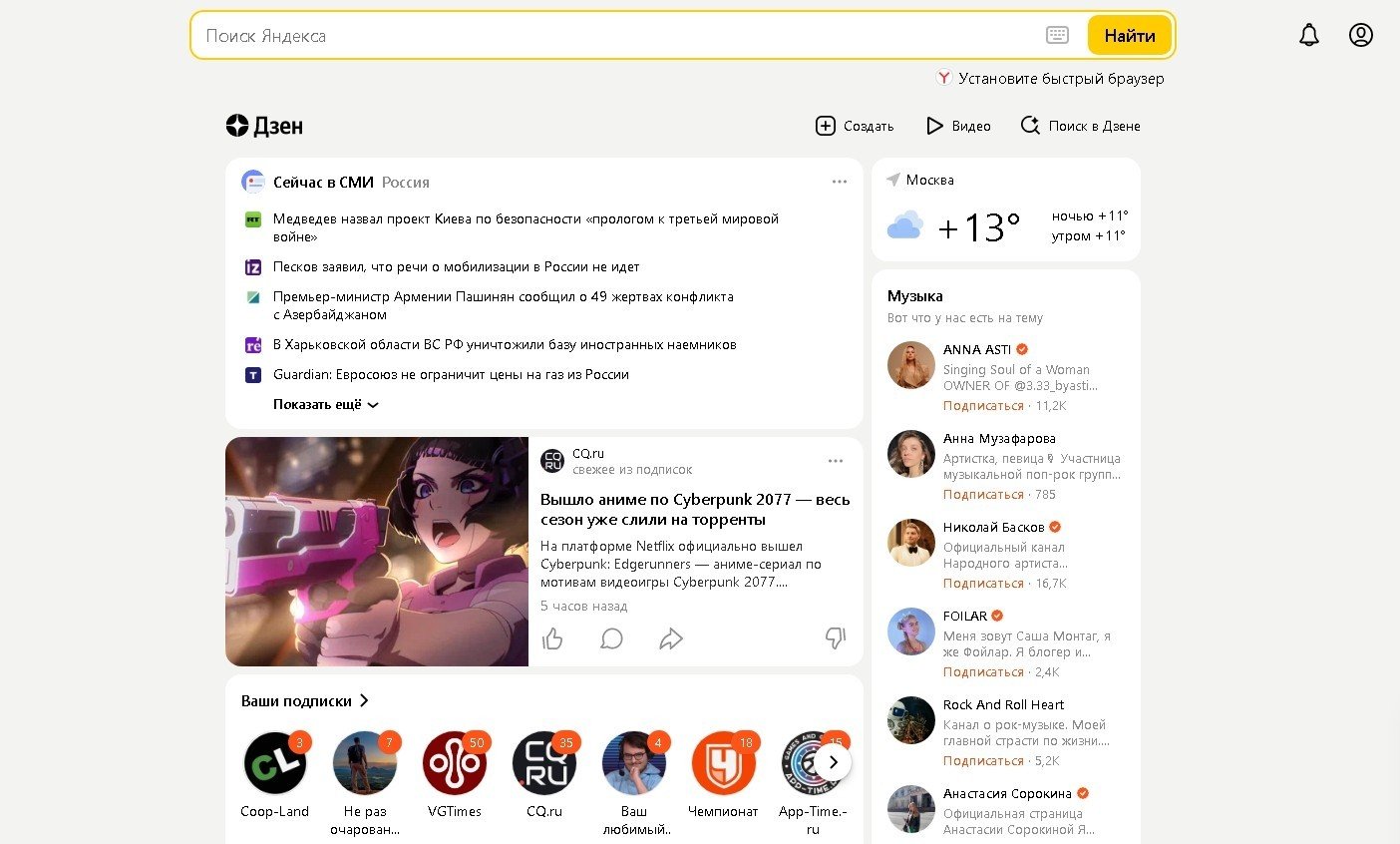Open the Ваш любимый subscription avatar
This screenshot has height=844, width=1400.
click(x=634, y=763)
